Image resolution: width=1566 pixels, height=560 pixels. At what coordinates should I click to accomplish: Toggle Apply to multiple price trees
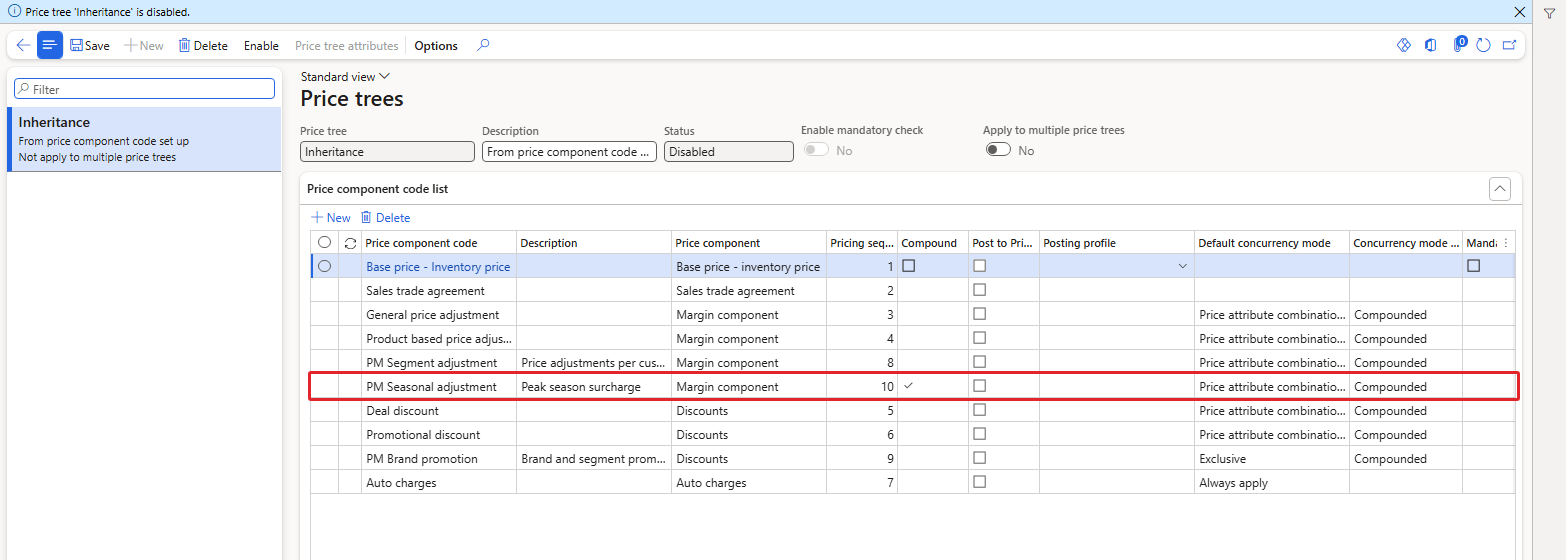[x=998, y=150]
